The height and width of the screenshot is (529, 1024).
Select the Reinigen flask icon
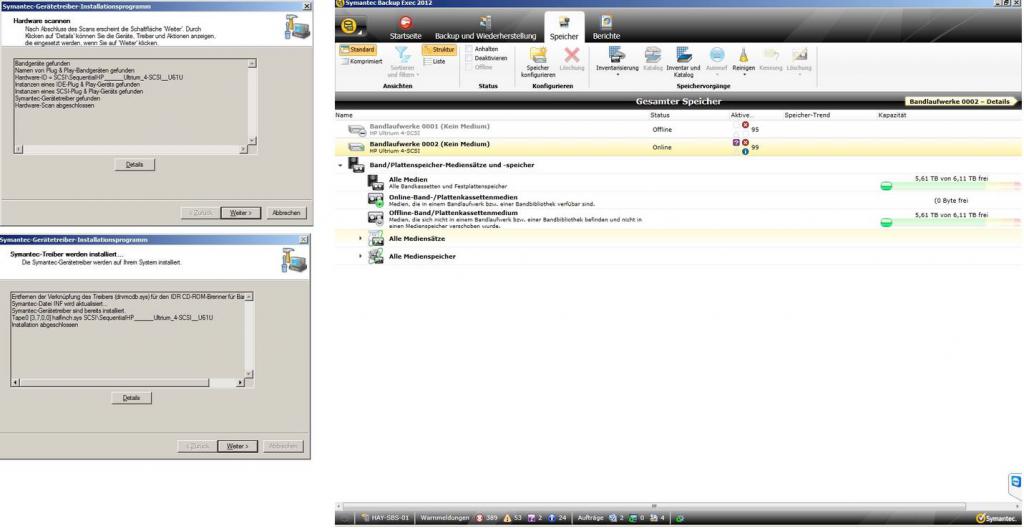743,56
